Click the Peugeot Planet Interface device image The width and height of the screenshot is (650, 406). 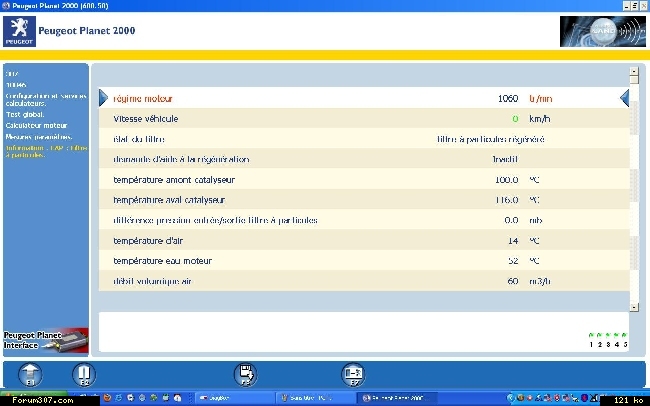[x=46, y=341]
